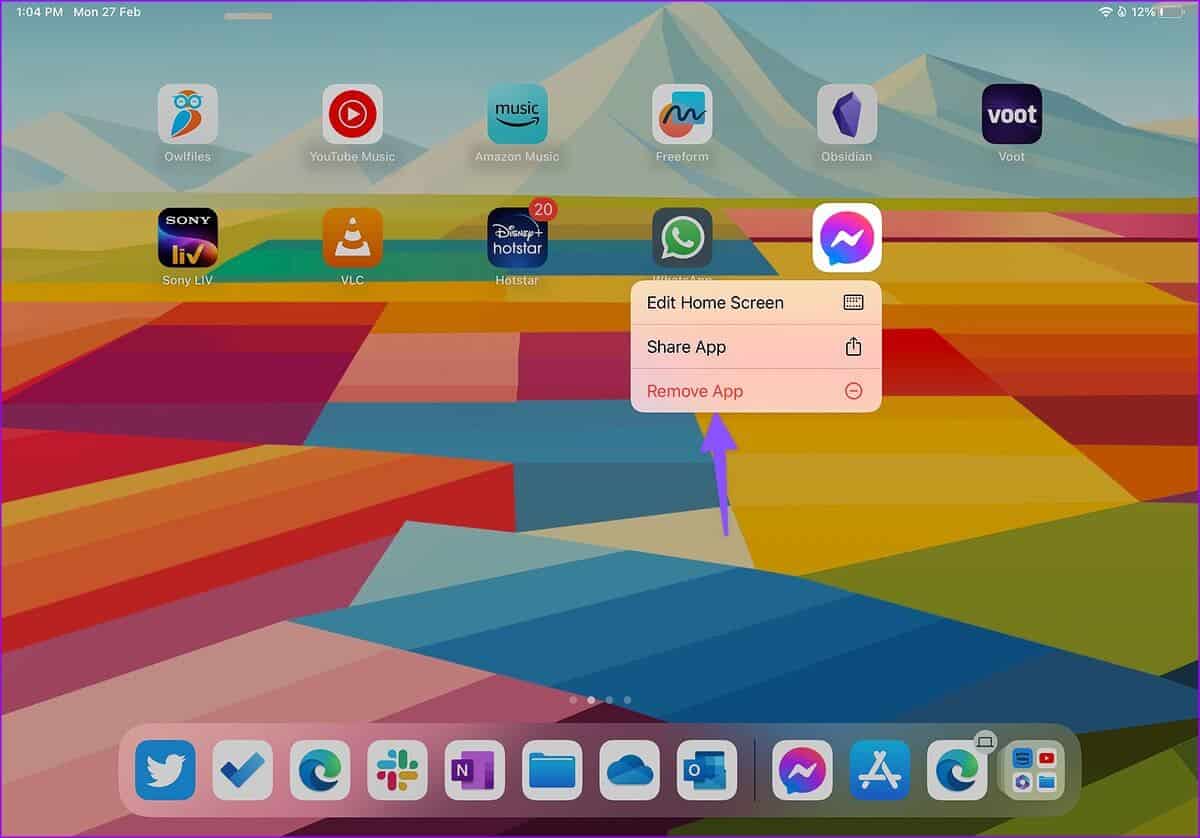
Task: Open Twitter from the dock
Action: pyautogui.click(x=165, y=770)
